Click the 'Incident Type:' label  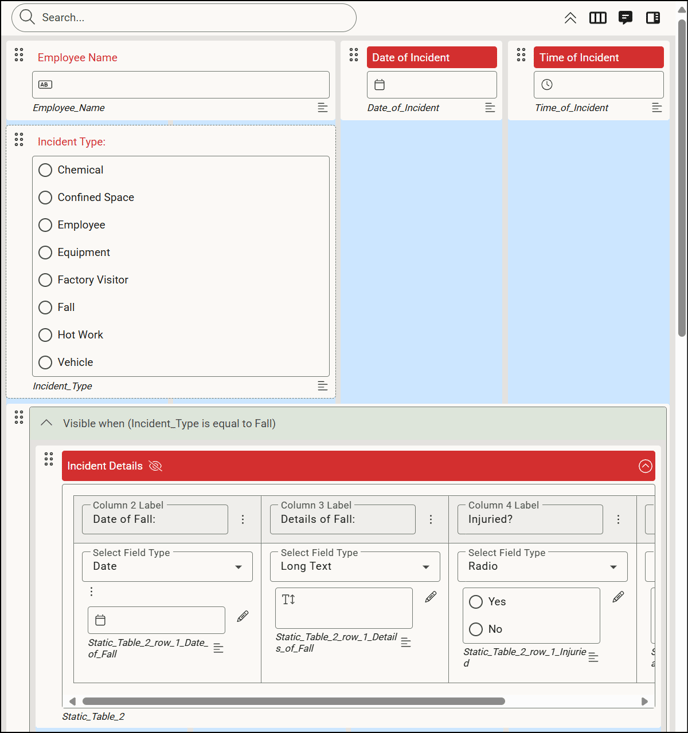coord(72,142)
